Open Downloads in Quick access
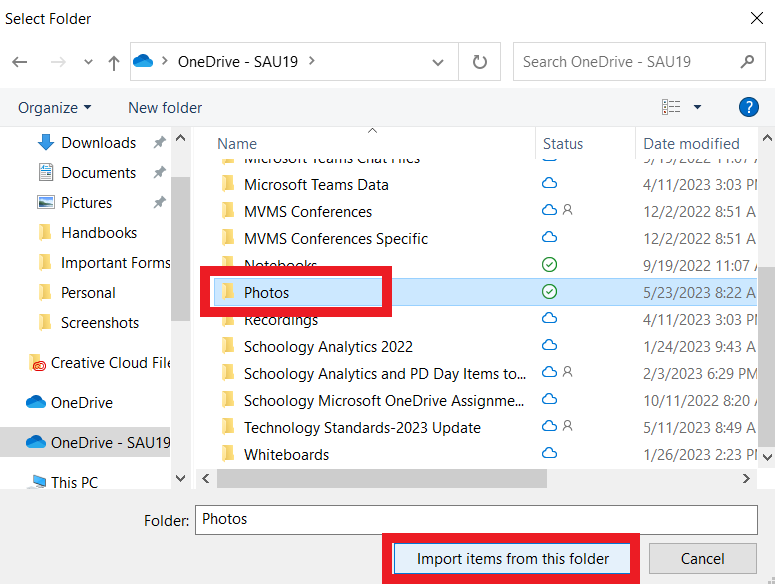This screenshot has height=584, width=775. [x=98, y=143]
